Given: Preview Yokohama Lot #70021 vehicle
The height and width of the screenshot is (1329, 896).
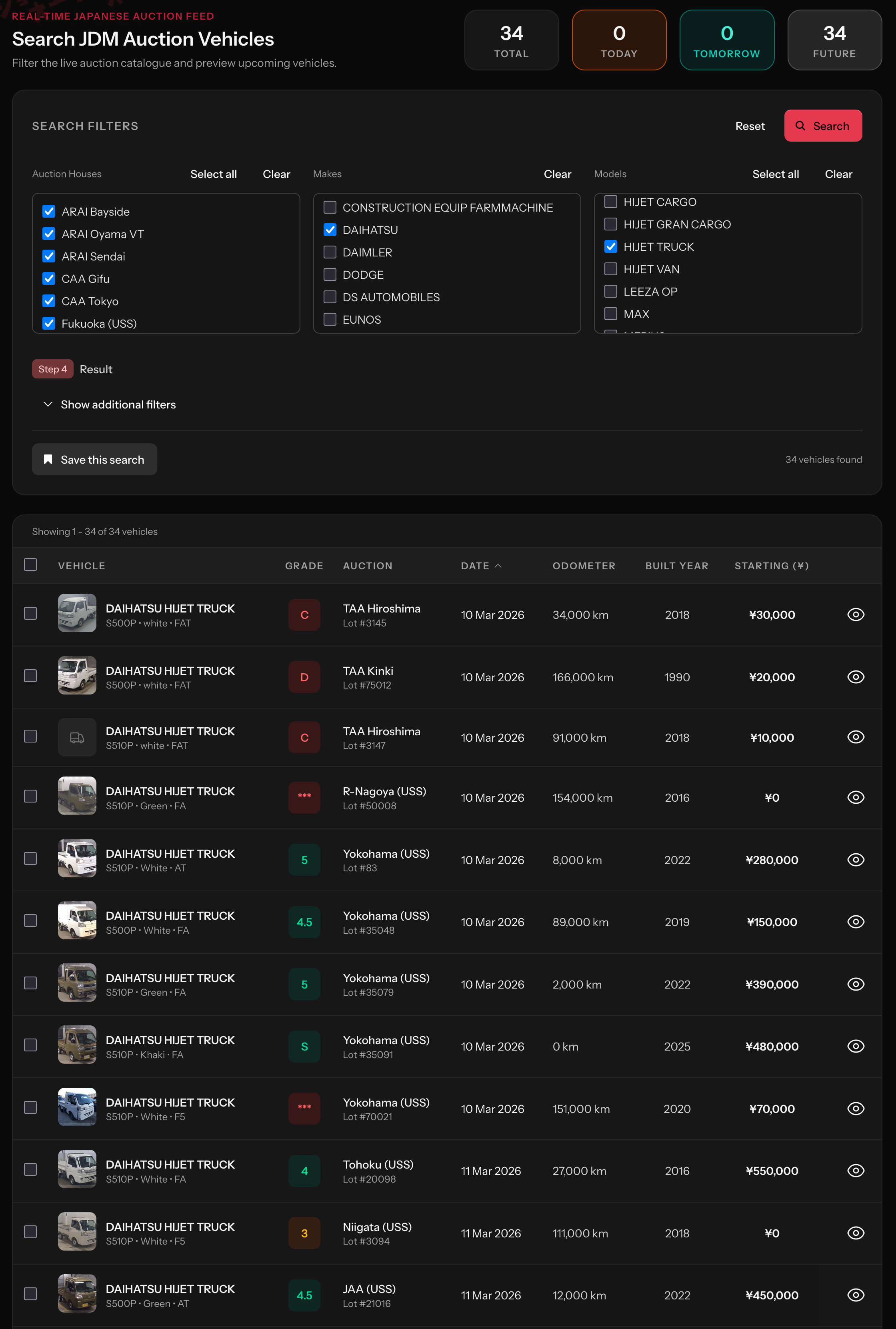Looking at the screenshot, I should coord(856,1109).
